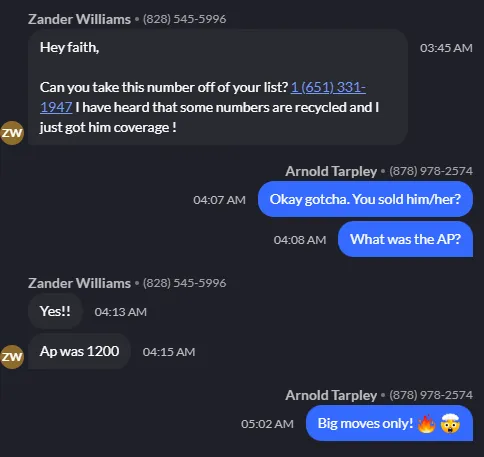Click the 03:45 AM timestamp
The image size is (484, 457).
(446, 48)
